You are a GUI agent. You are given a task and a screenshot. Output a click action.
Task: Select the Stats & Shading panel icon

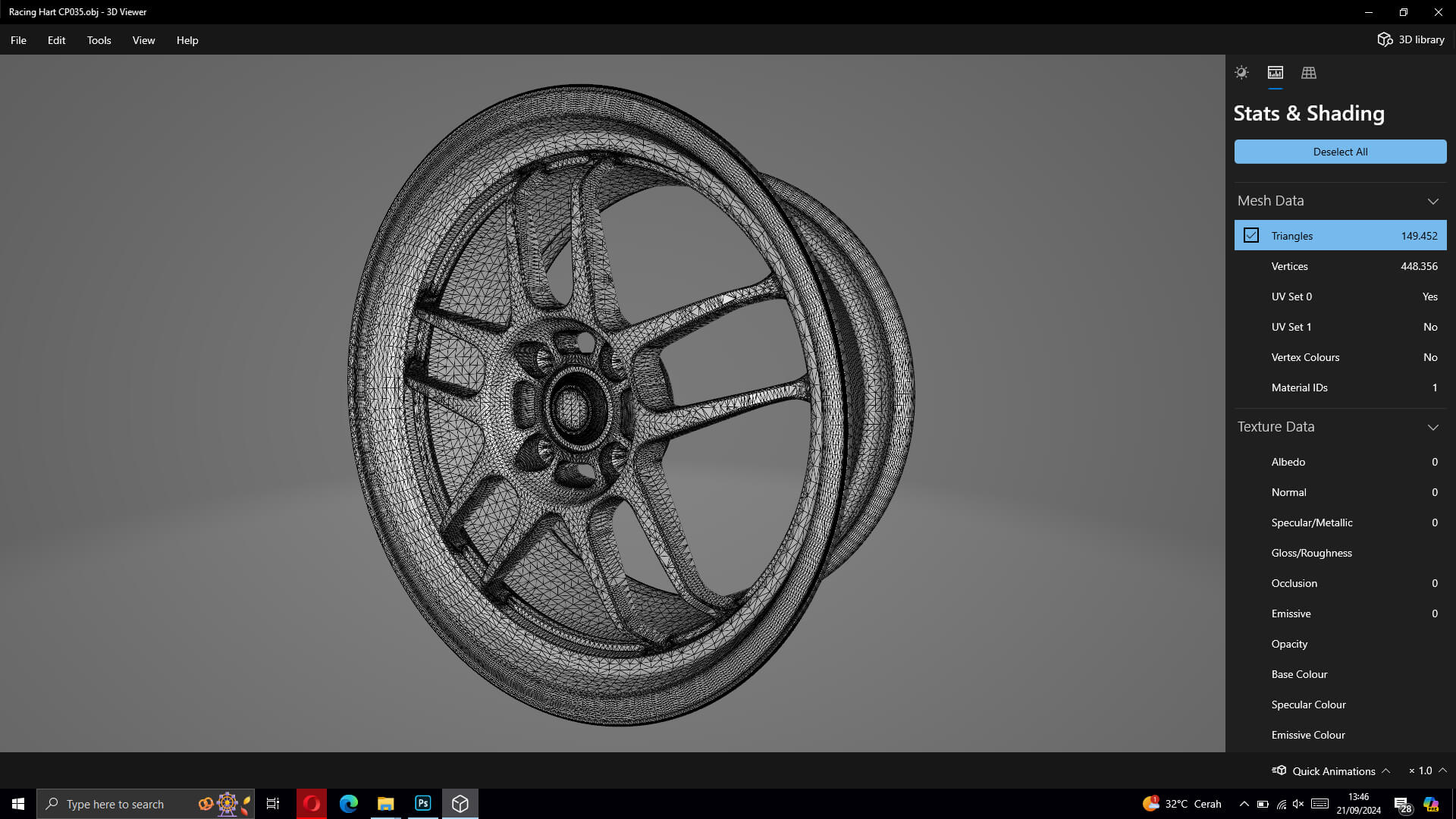[x=1276, y=73]
